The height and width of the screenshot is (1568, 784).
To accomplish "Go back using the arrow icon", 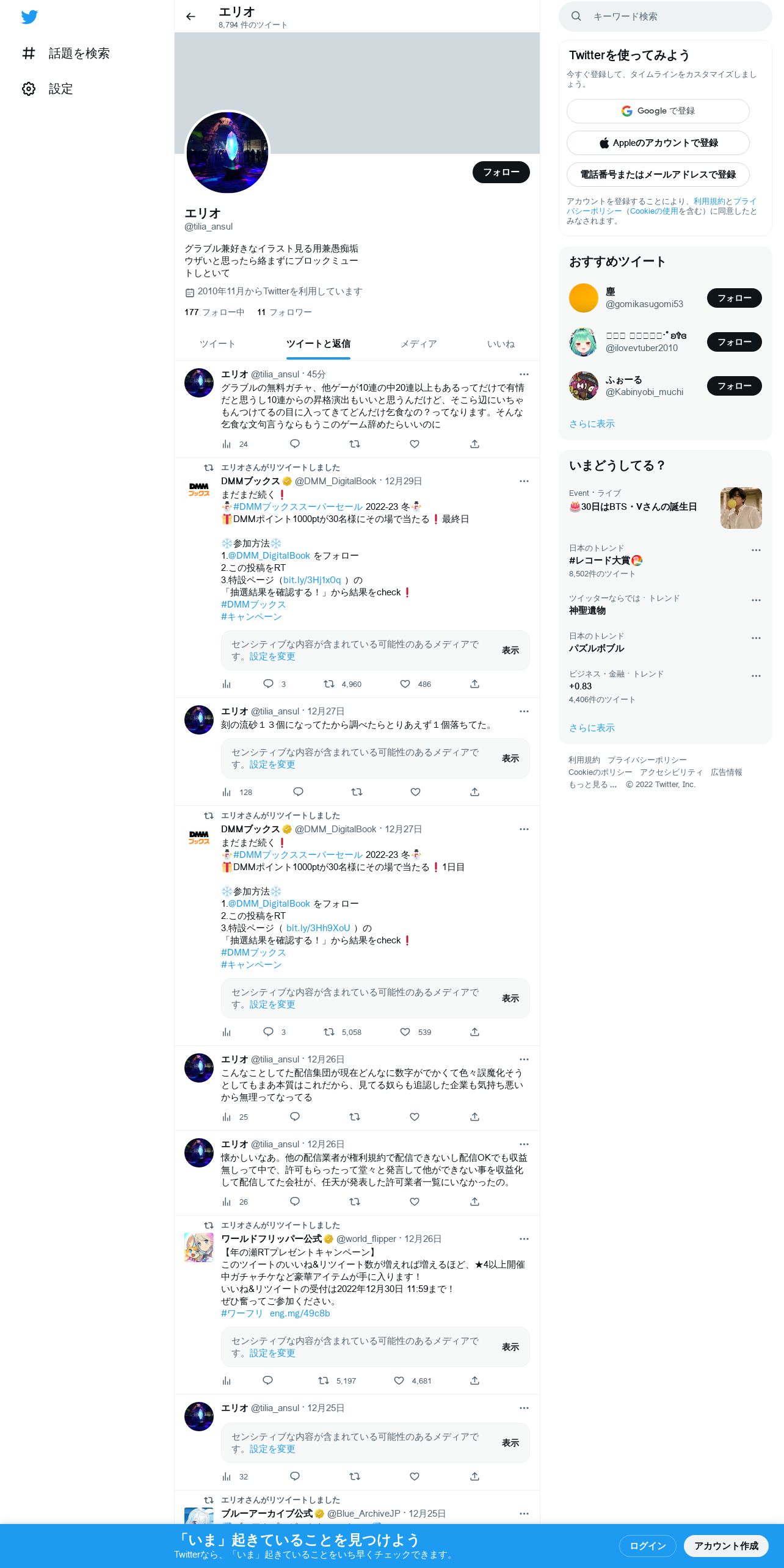I will 191,16.
